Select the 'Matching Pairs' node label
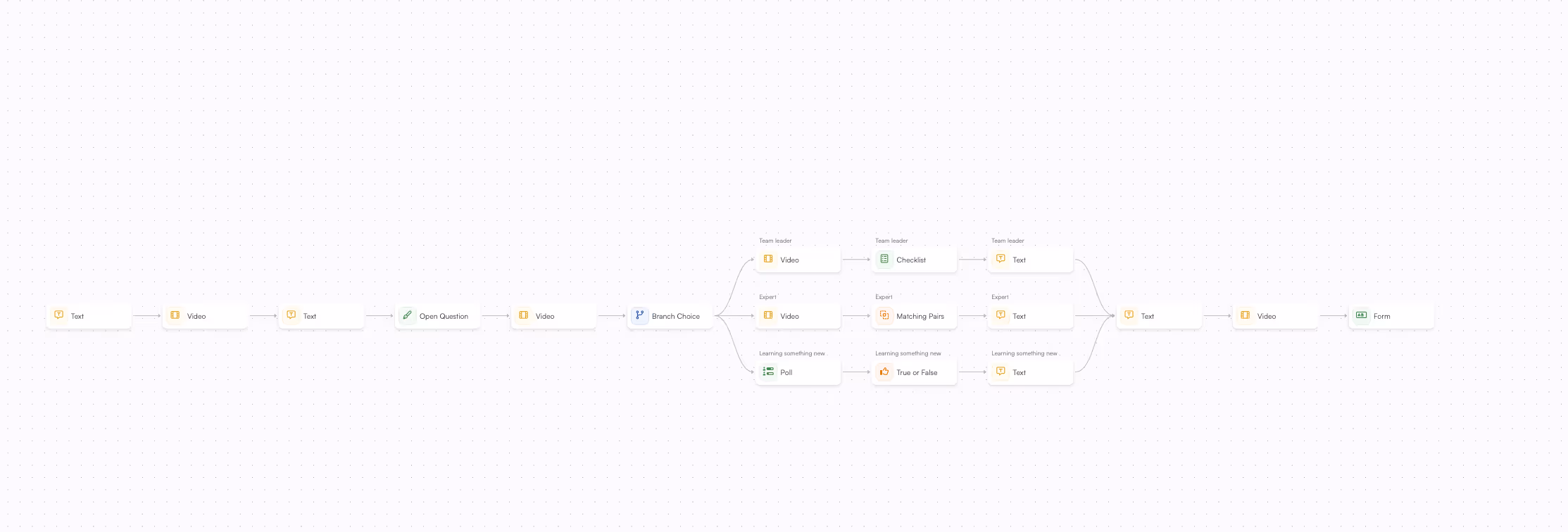The height and width of the screenshot is (532, 1568). [x=920, y=317]
